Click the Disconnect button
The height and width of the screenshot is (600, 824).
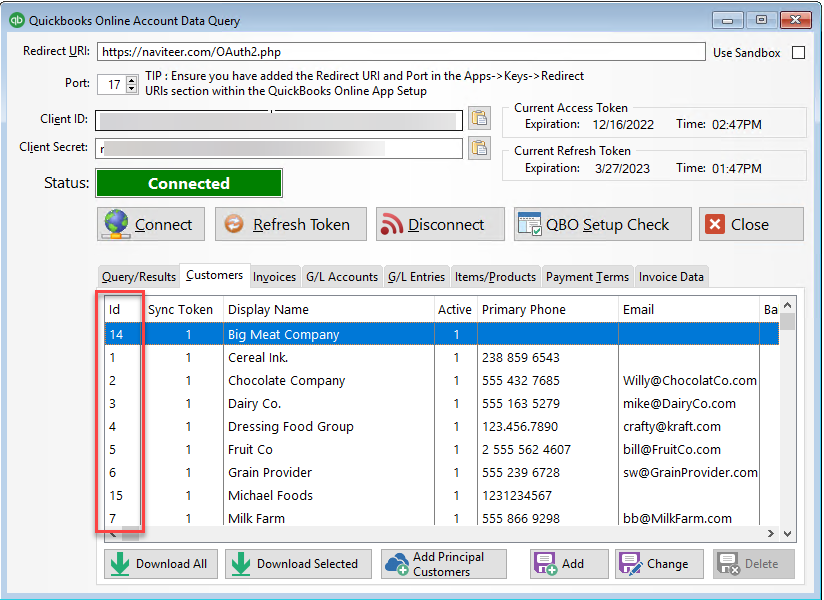440,224
